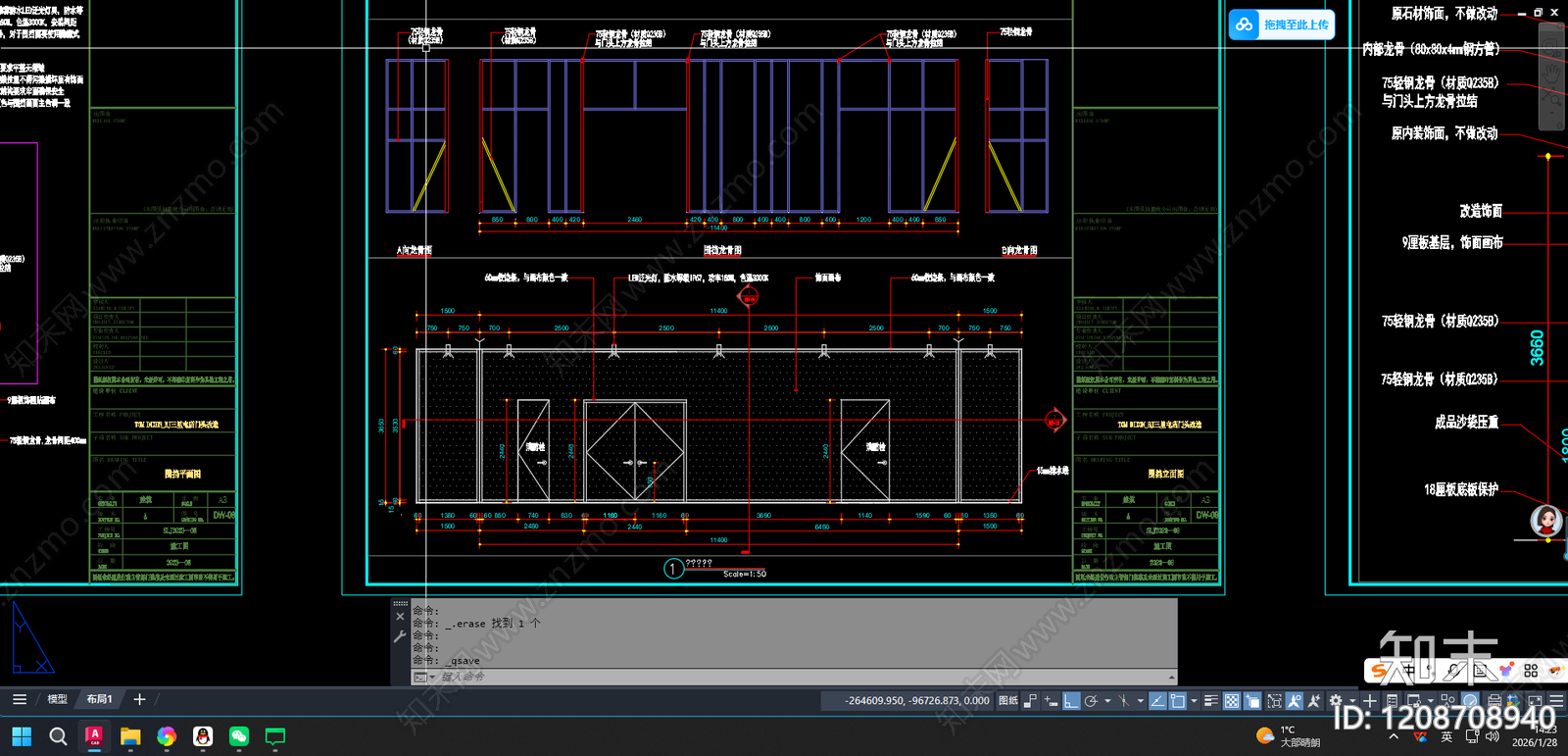Add a new layout with plus button

139,699
